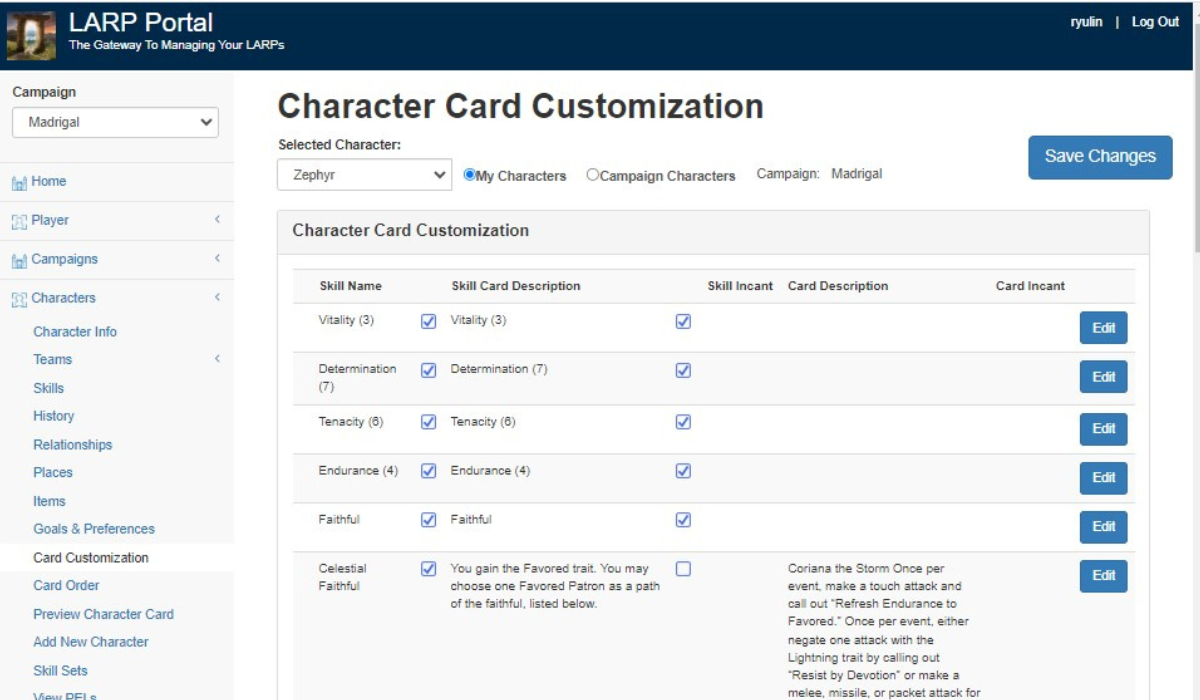Screen dimensions: 1200x700
Task: Expand the Teams submenu chevron
Action: click(x=217, y=360)
